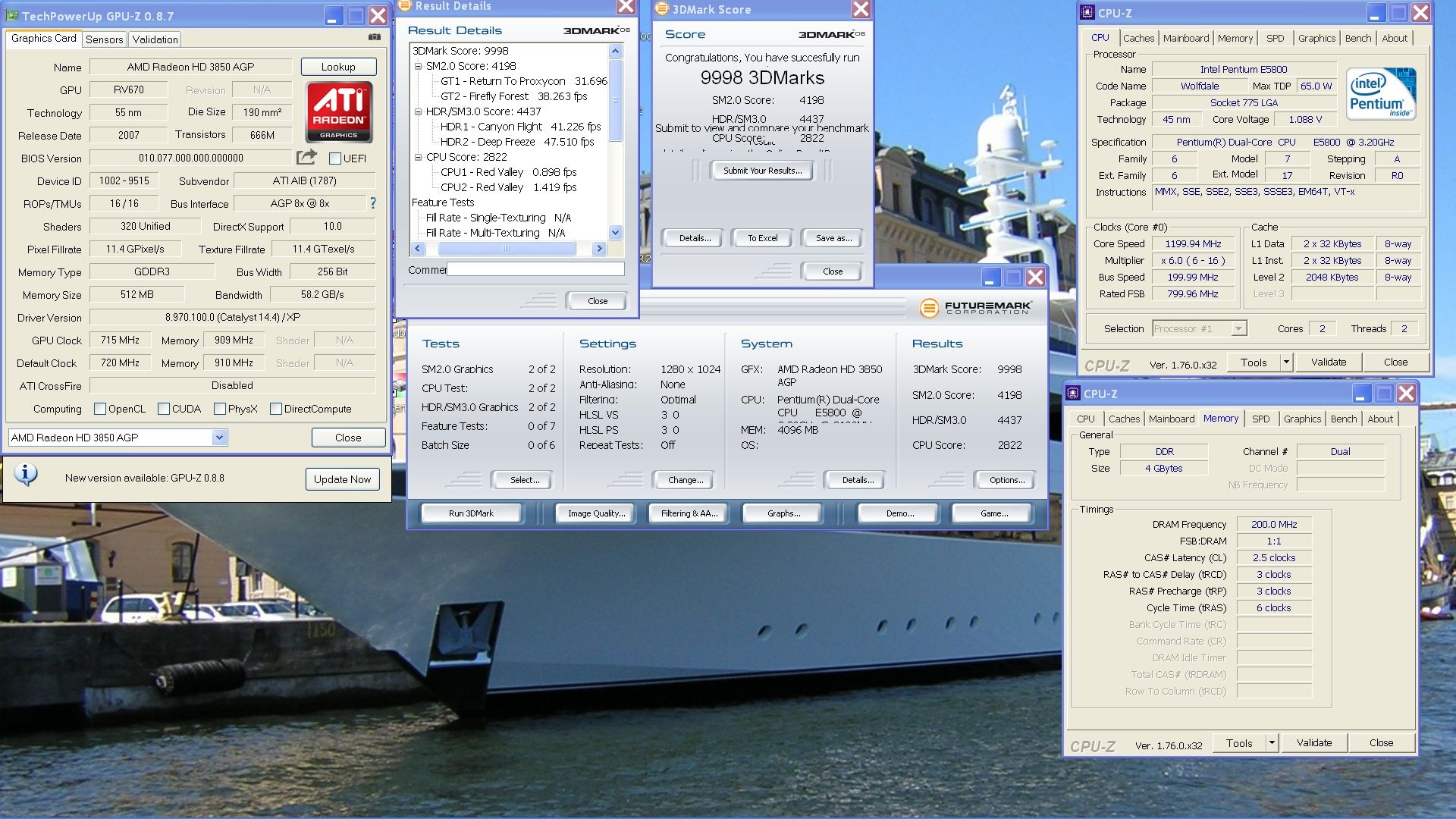This screenshot has height=819, width=1456.
Task: Click the Comment input field
Action: pos(535,269)
